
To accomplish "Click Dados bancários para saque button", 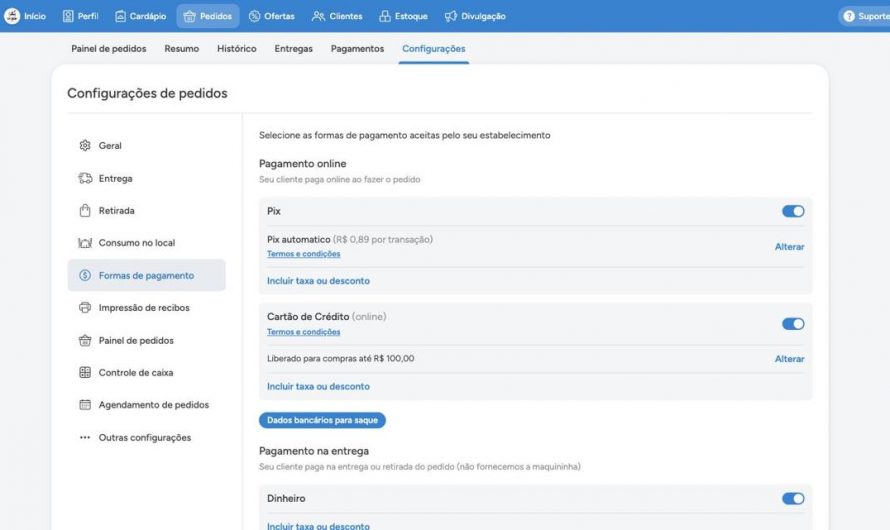I will tap(322, 420).
